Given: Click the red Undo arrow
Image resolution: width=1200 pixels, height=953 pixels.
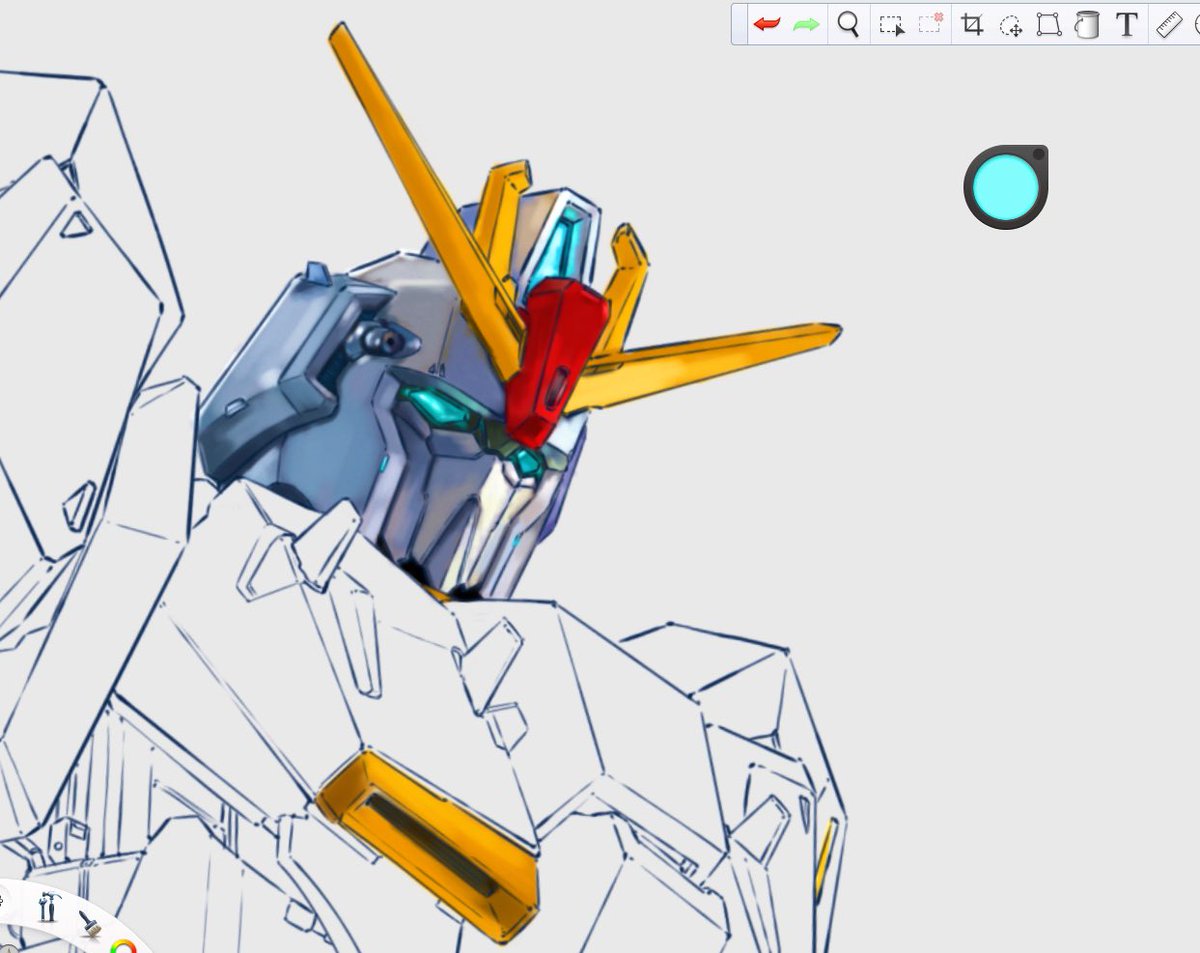Looking at the screenshot, I should point(767,24).
